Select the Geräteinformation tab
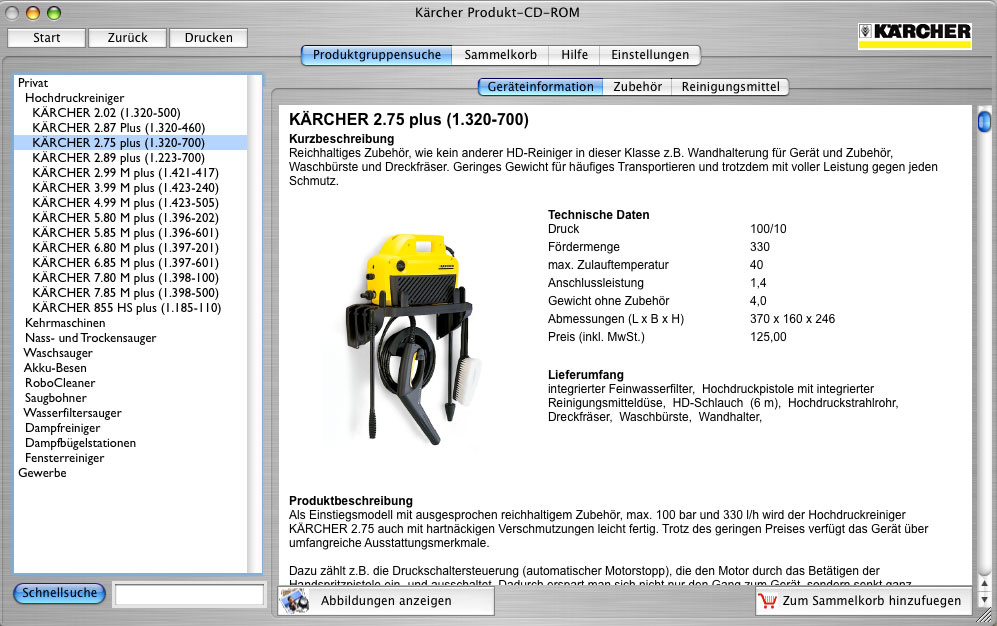The image size is (997, 626). (x=540, y=86)
